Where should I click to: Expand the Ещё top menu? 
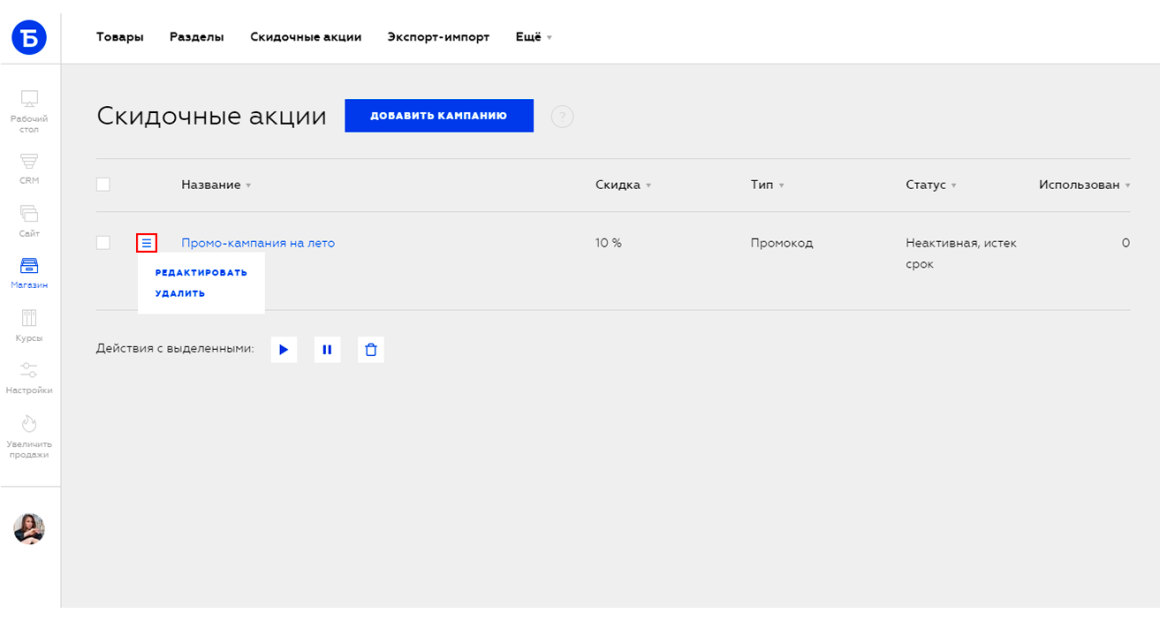point(533,37)
